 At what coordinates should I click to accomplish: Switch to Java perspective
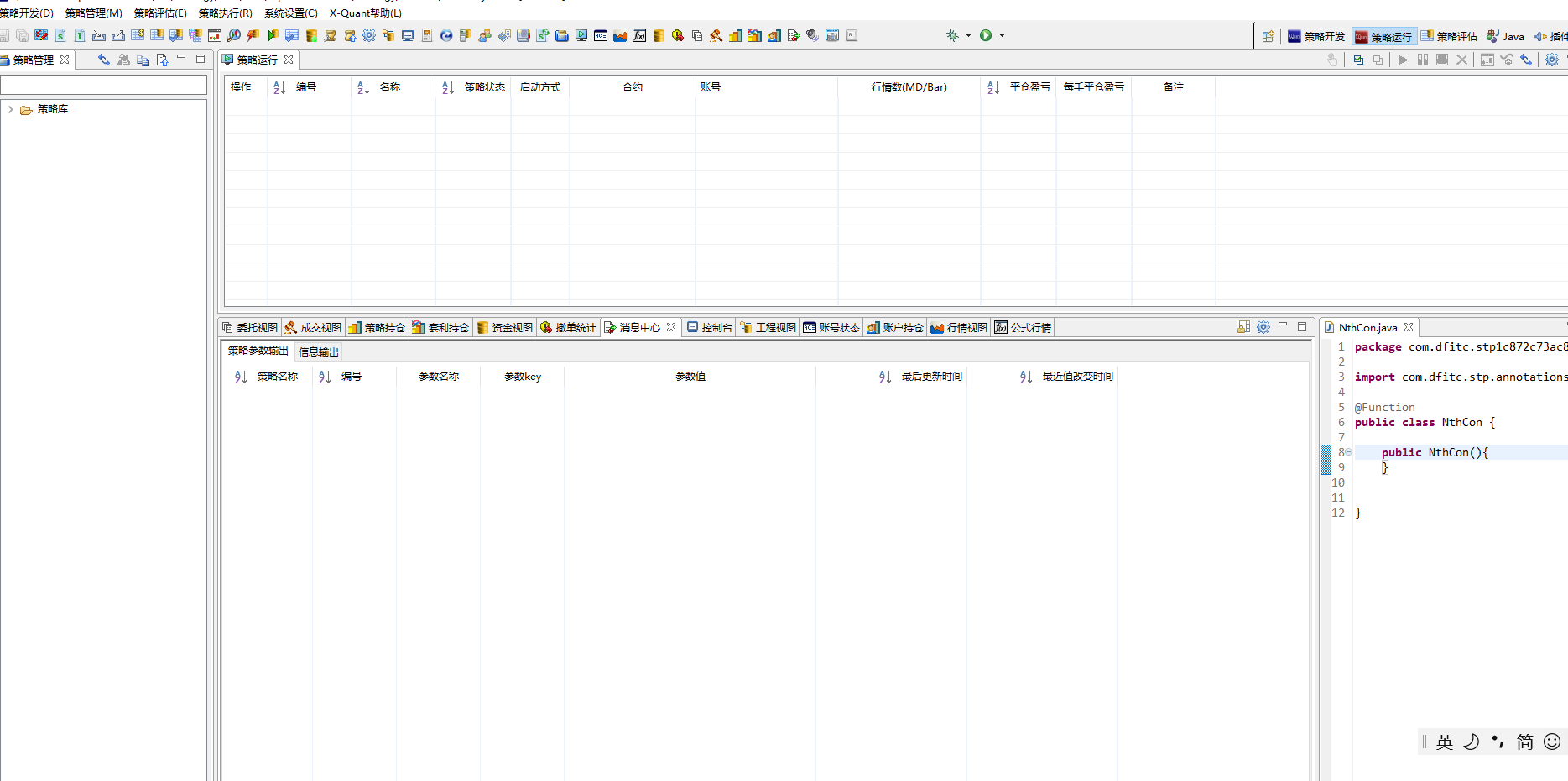click(1505, 37)
